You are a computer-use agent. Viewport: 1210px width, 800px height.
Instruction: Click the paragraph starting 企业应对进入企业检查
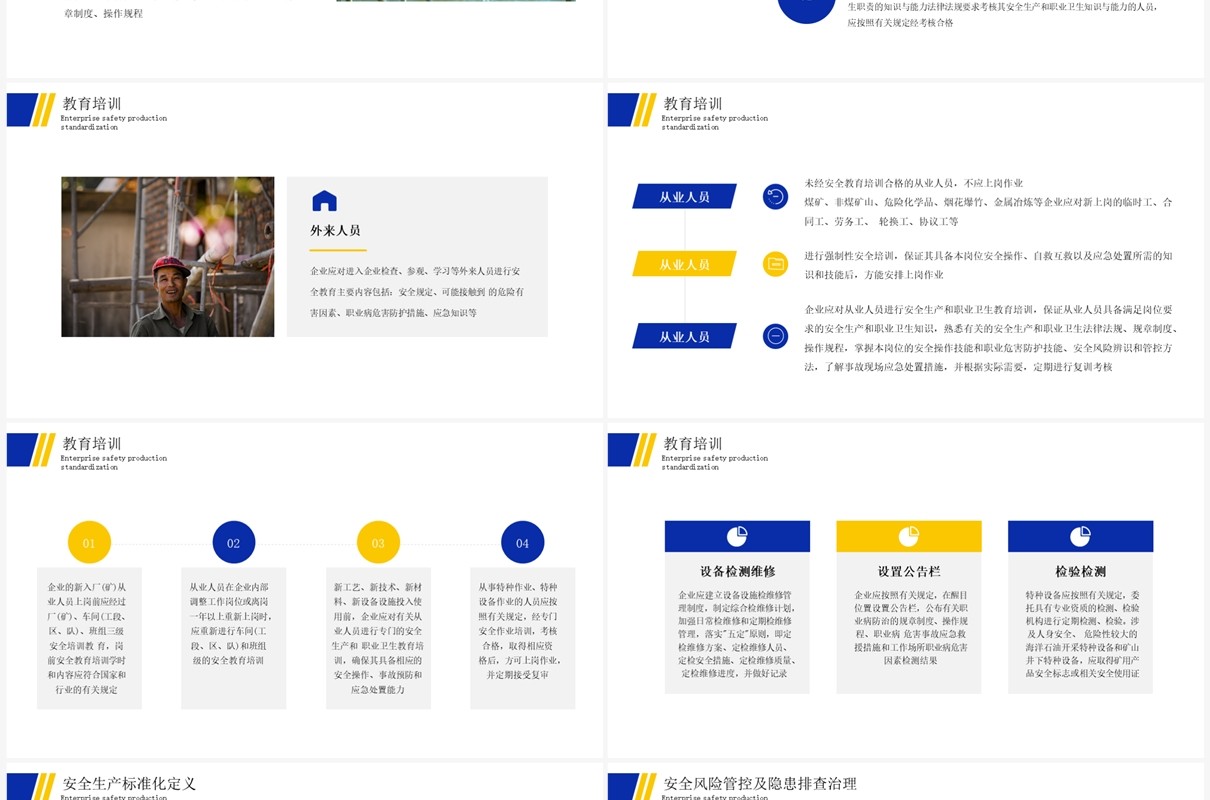[x=417, y=292]
